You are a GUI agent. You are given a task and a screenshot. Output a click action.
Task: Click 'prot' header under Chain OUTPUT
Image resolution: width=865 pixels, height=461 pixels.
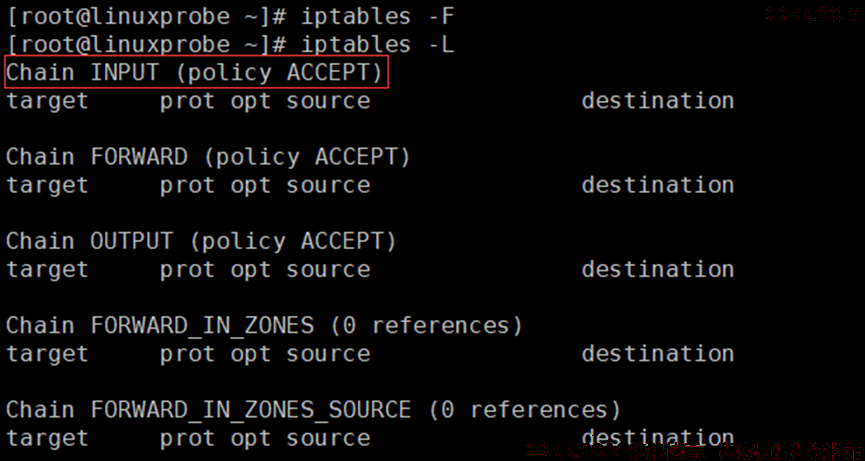click(188, 270)
